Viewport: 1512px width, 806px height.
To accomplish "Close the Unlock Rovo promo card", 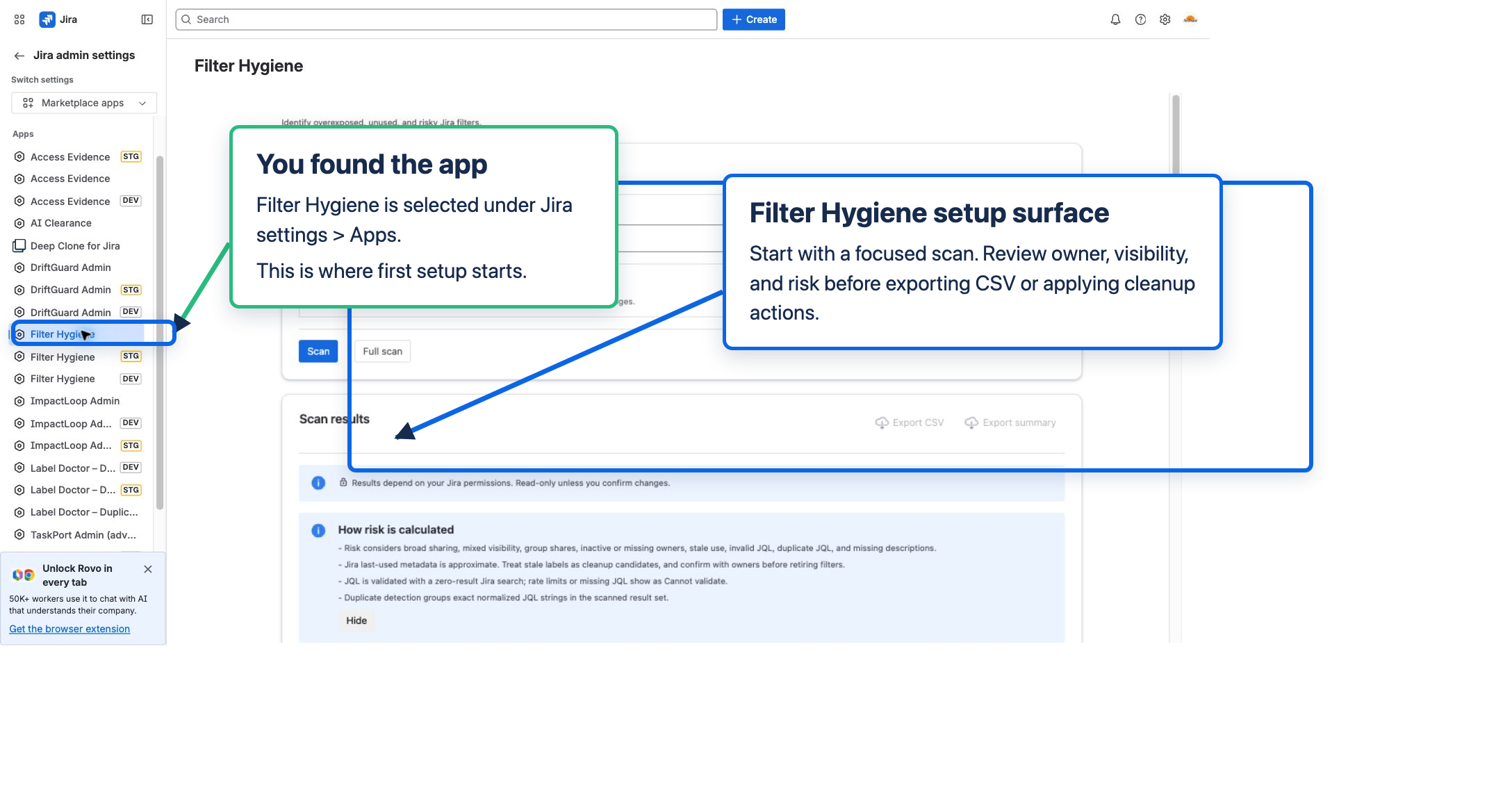I will coord(148,569).
